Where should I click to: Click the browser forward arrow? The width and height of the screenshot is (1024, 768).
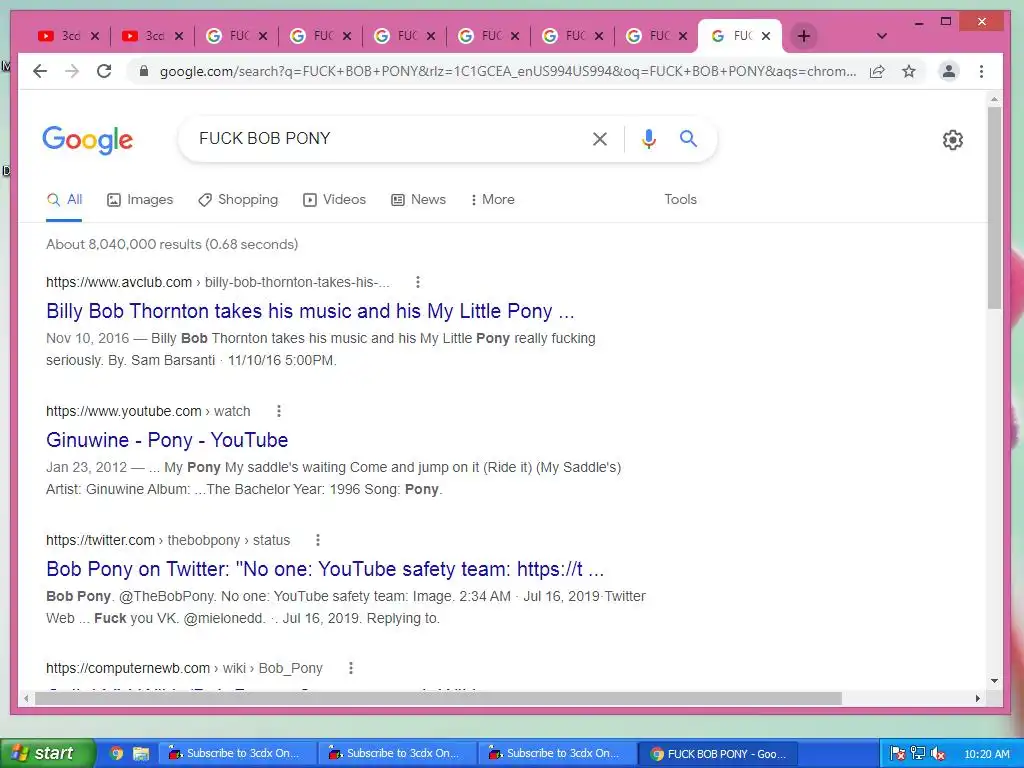coord(72,71)
